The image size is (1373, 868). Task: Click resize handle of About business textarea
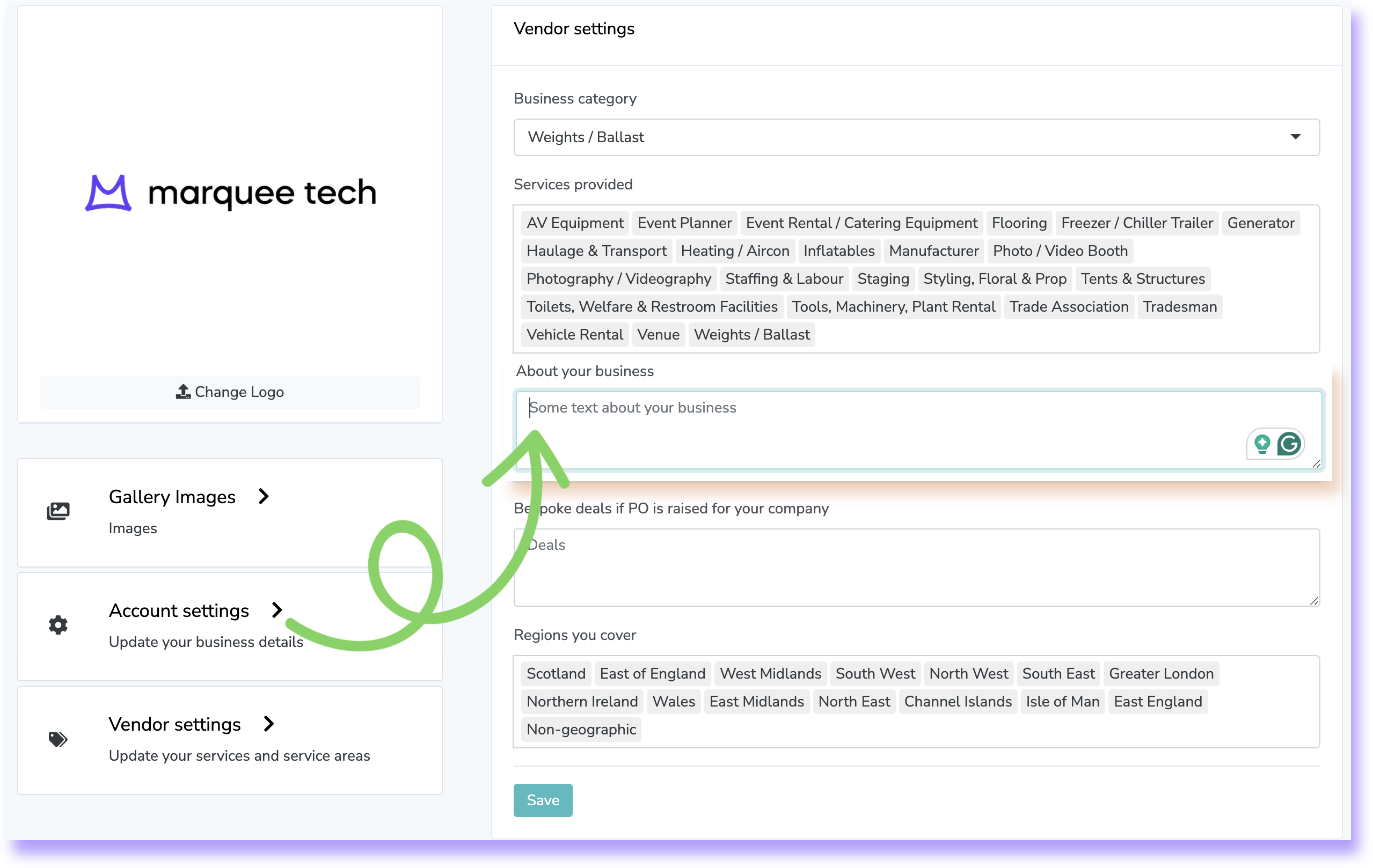[1316, 464]
